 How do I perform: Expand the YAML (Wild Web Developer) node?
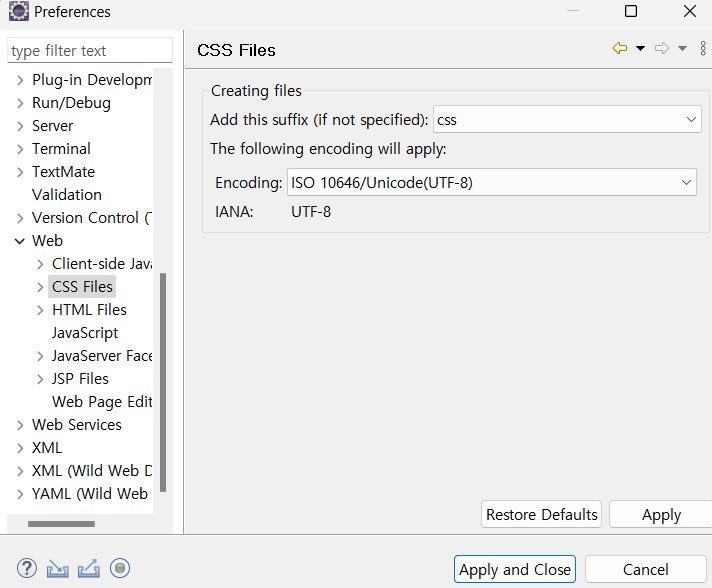20,494
